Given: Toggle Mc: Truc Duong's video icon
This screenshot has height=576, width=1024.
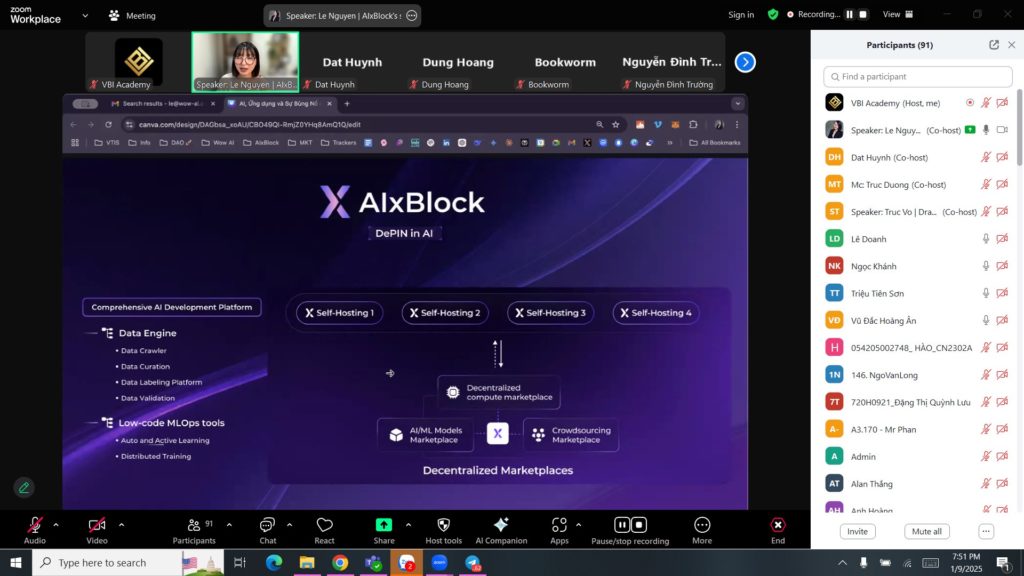Looking at the screenshot, I should pyautogui.click(x=1002, y=184).
